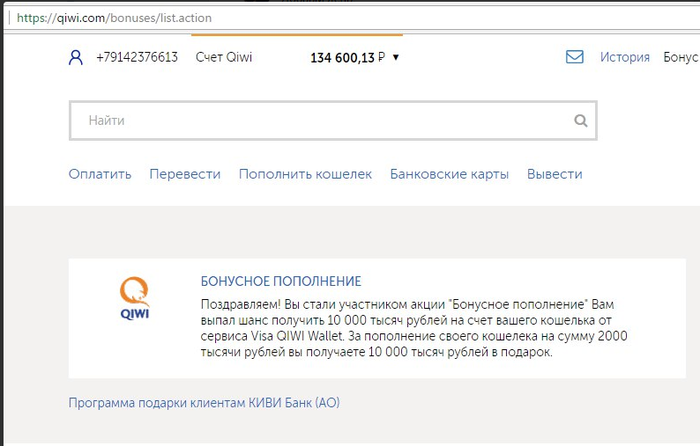Click the Счет Qiwi account label
The height and width of the screenshot is (446, 700).
pyautogui.click(x=224, y=57)
